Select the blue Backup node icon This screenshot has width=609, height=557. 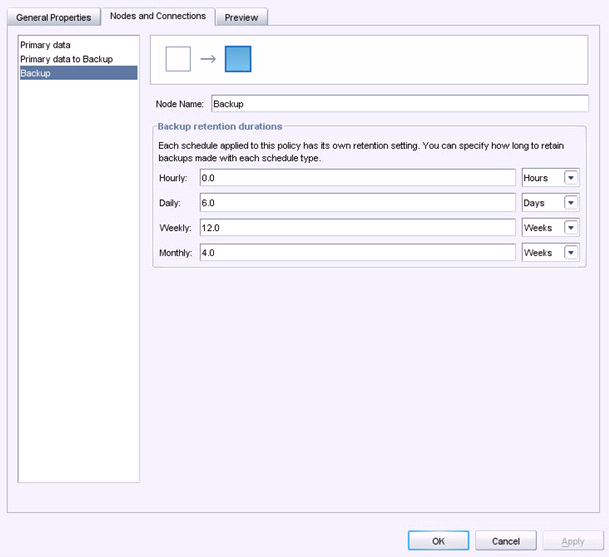point(238,59)
